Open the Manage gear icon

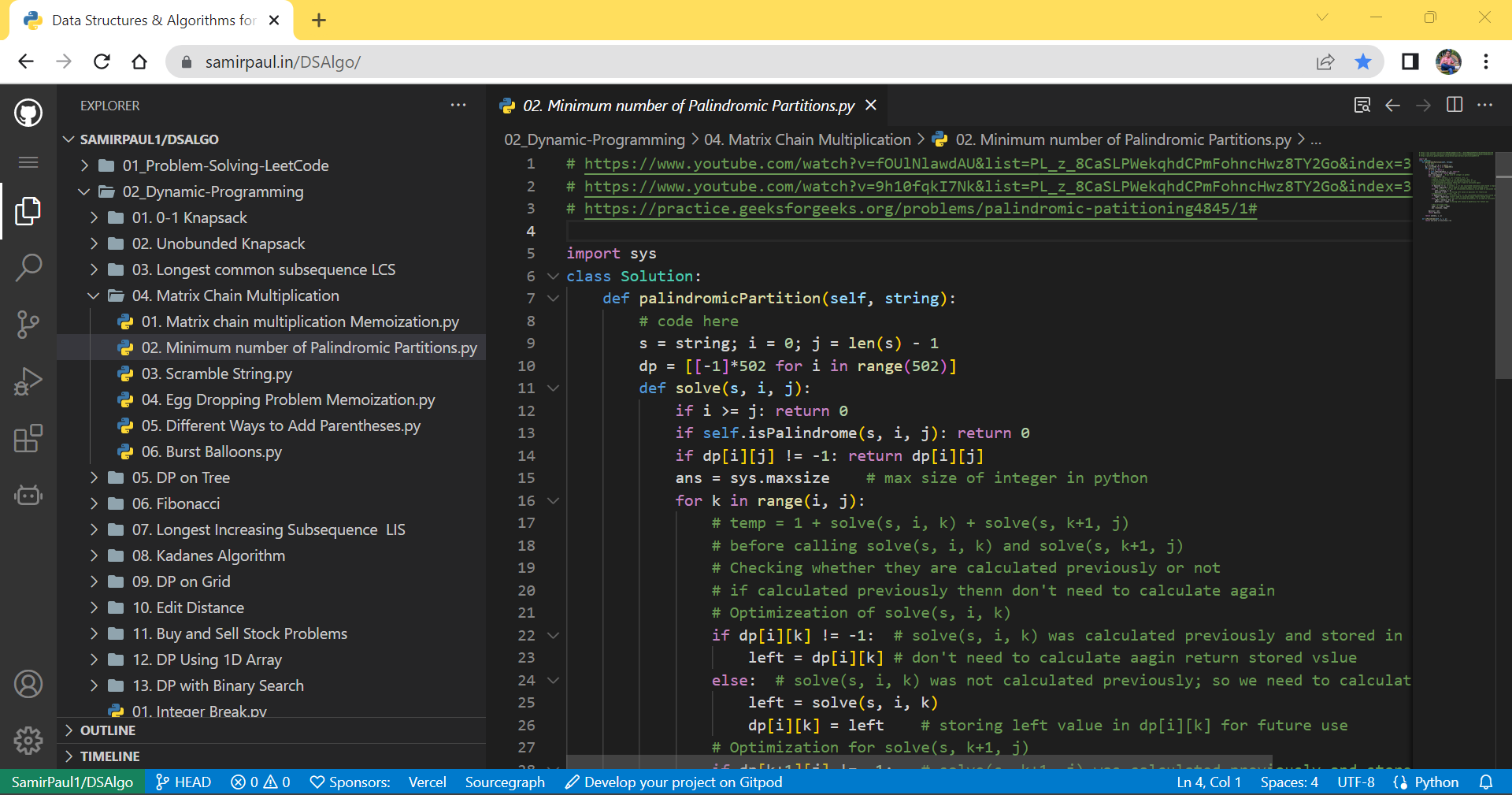28,740
